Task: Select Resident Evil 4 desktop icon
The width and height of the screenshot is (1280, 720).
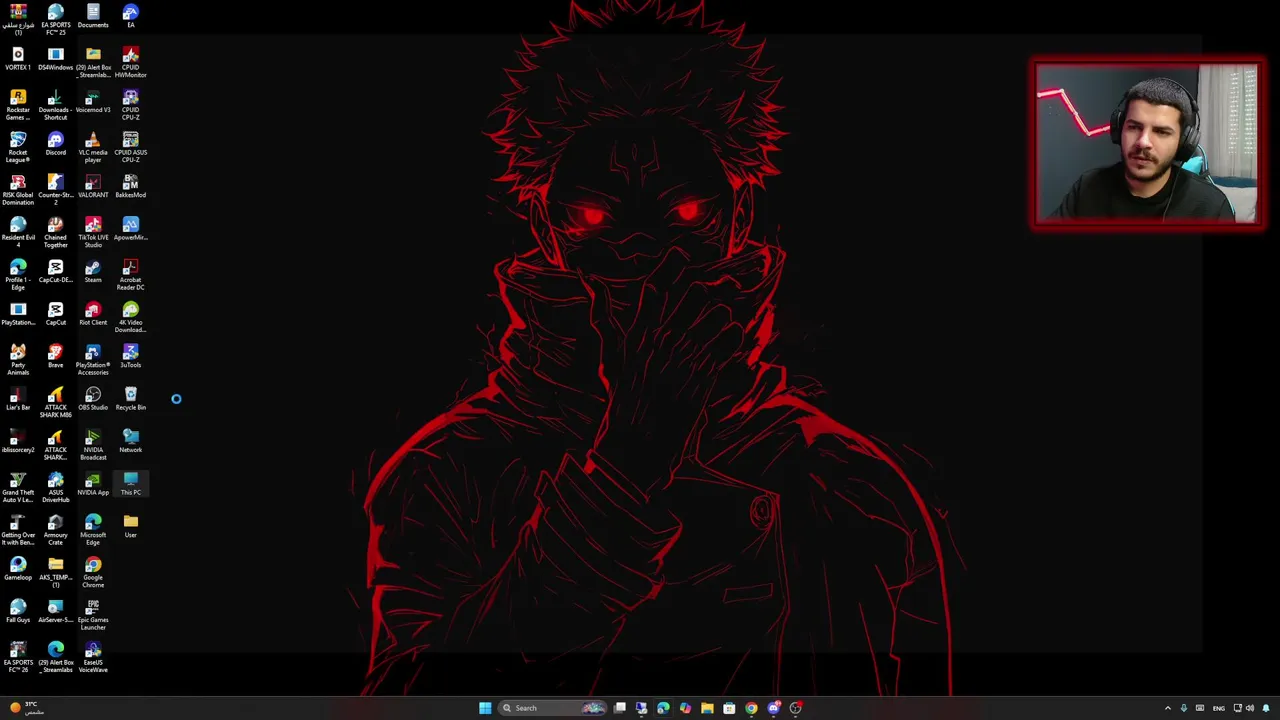Action: [18, 232]
